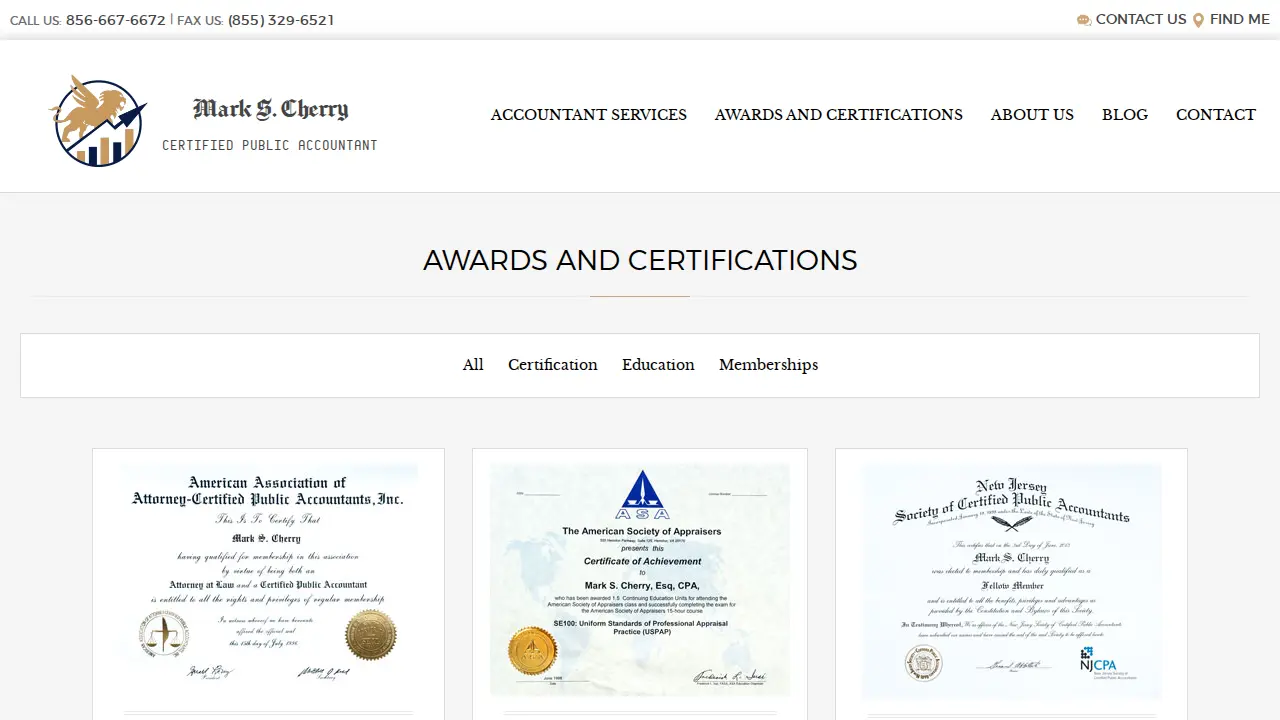Viewport: 1280px width, 720px height.
Task: Click the griffin logo icon
Action: tap(98, 121)
